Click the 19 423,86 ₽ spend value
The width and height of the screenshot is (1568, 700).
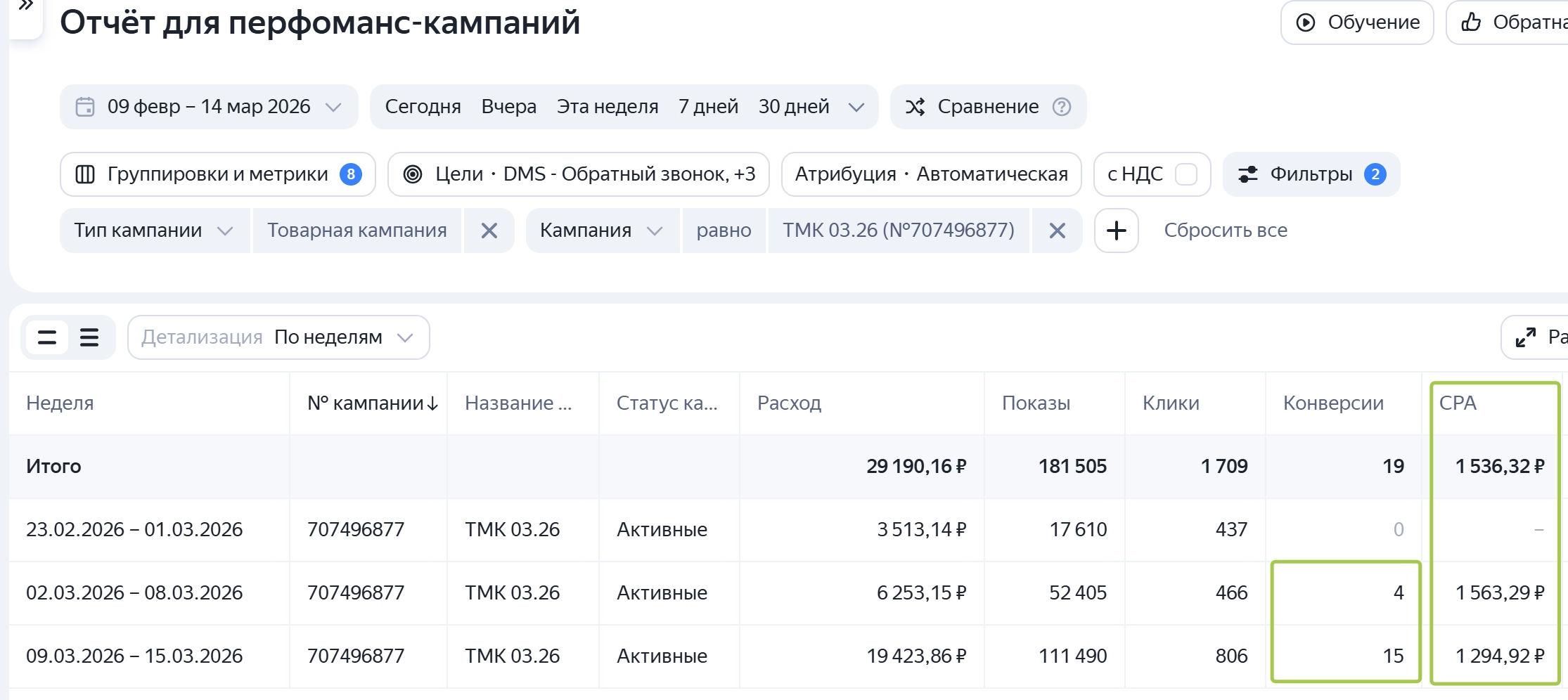pyautogui.click(x=916, y=656)
